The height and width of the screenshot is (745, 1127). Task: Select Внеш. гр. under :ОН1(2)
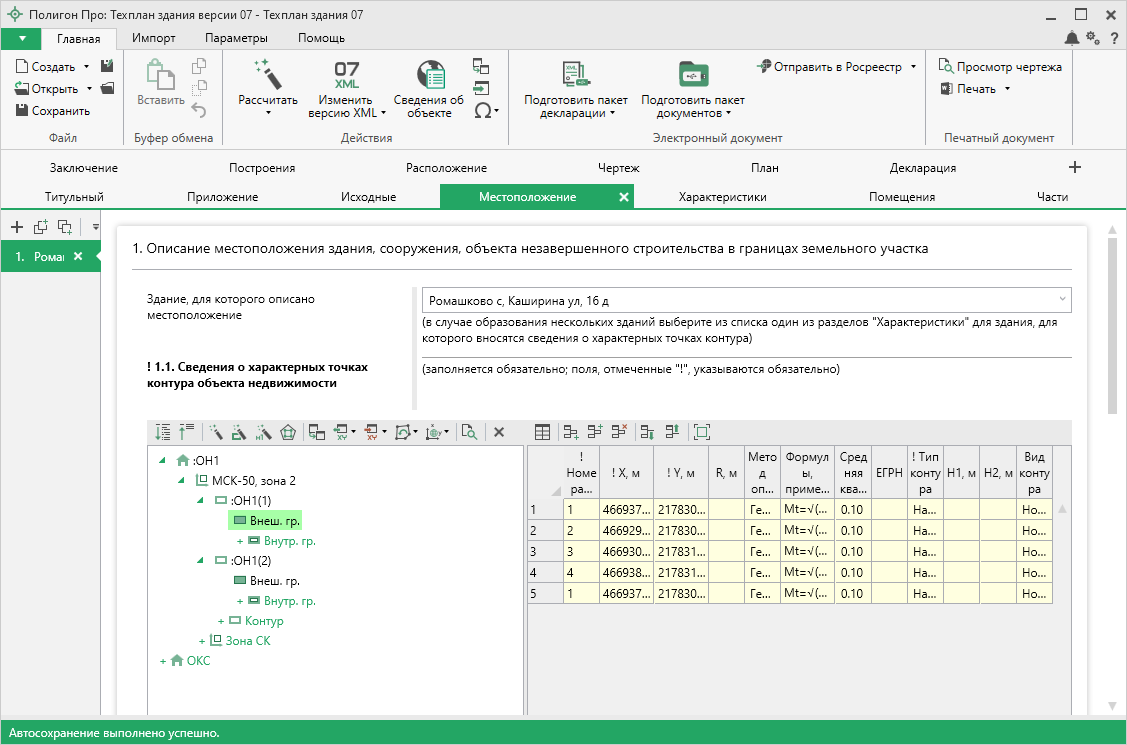click(274, 581)
